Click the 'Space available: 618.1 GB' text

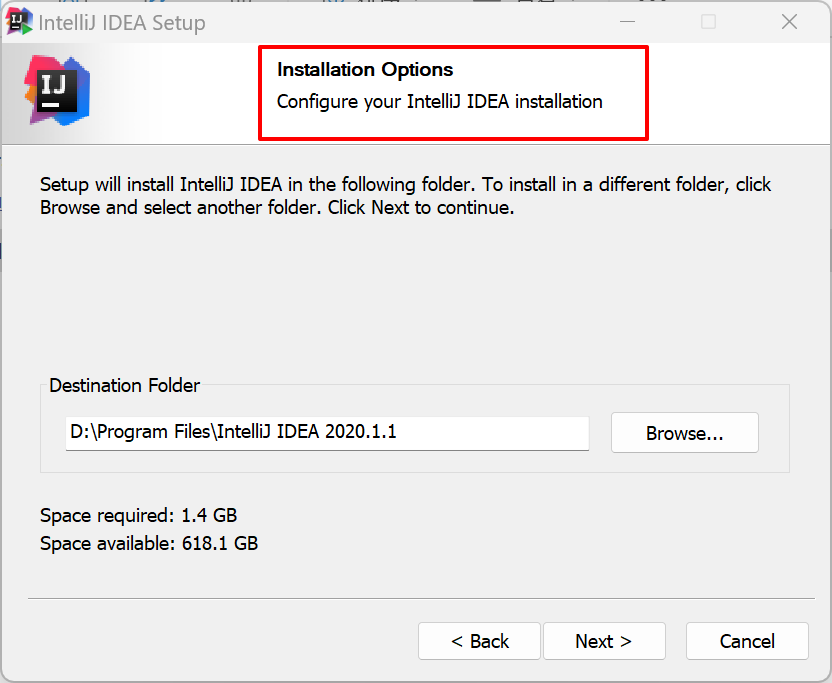(149, 544)
